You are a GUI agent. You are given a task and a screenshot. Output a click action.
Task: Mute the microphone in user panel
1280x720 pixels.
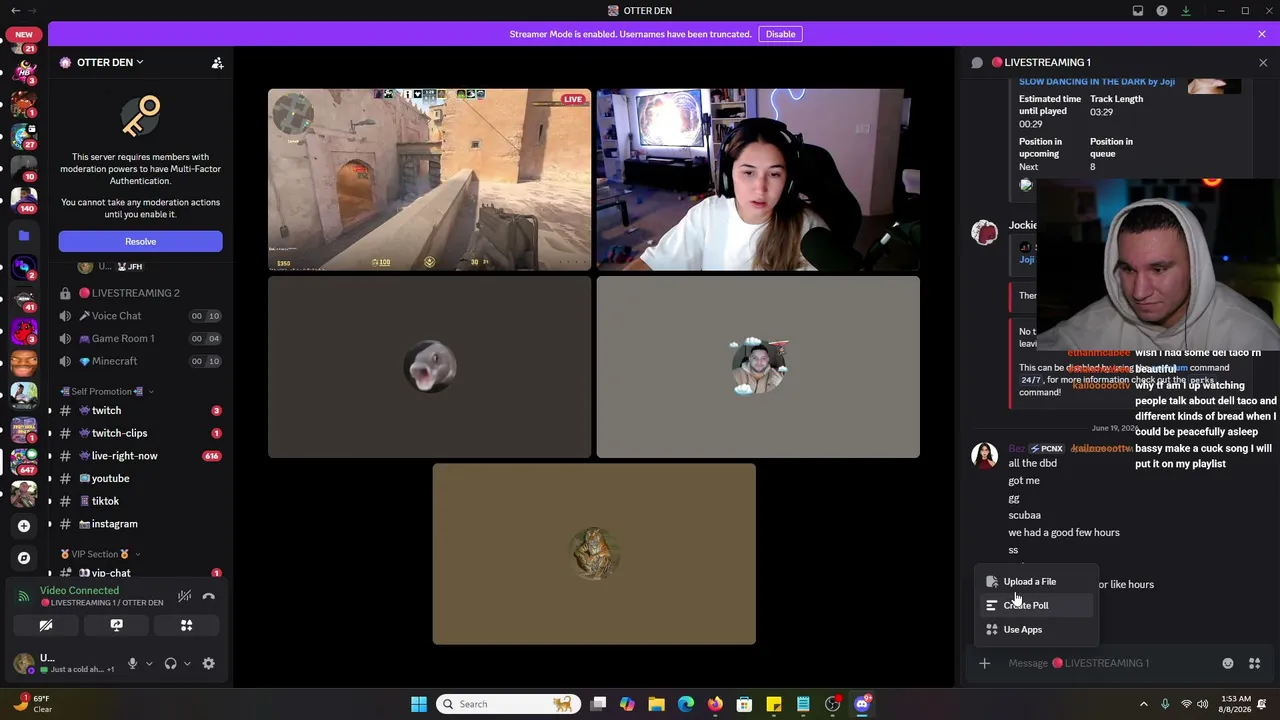(x=132, y=663)
